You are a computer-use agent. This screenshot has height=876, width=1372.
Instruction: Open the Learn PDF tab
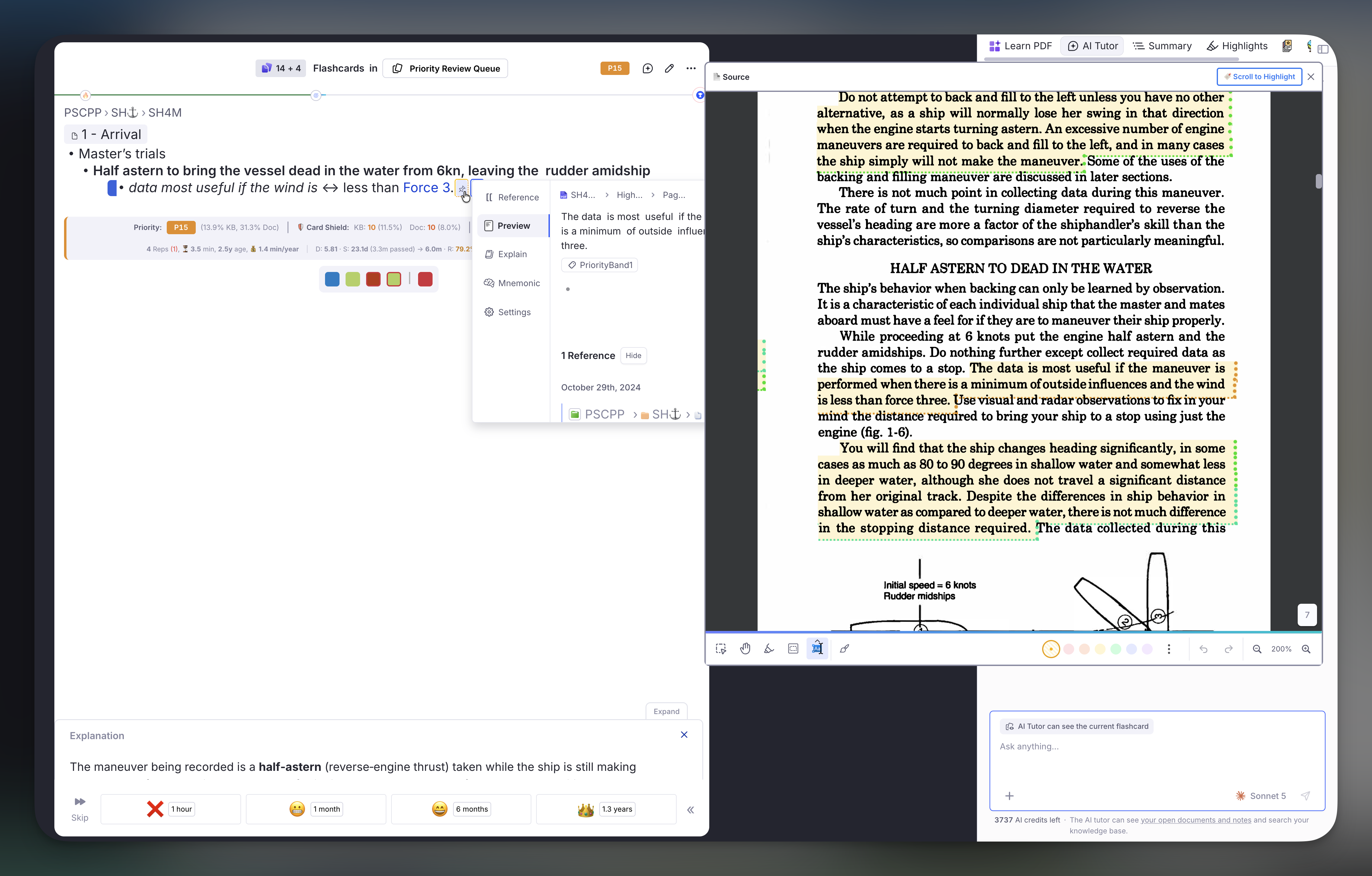[1020, 46]
